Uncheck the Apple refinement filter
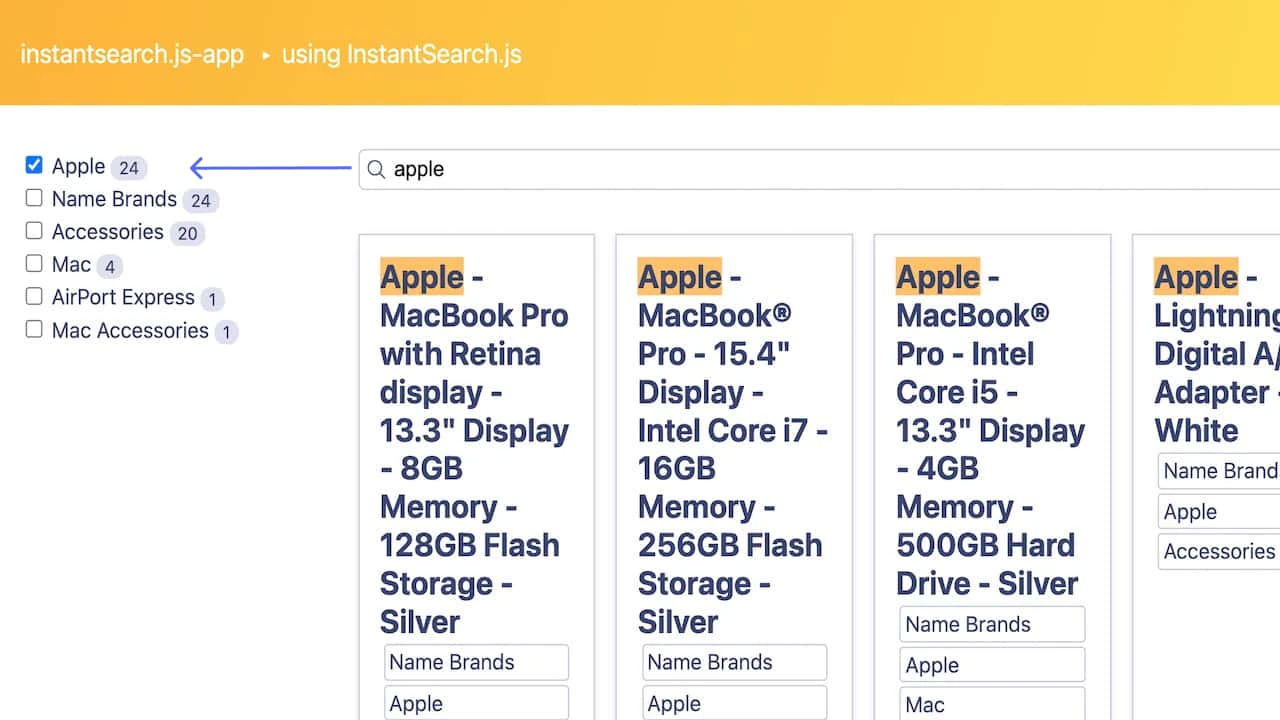The image size is (1280, 720). tap(33, 165)
